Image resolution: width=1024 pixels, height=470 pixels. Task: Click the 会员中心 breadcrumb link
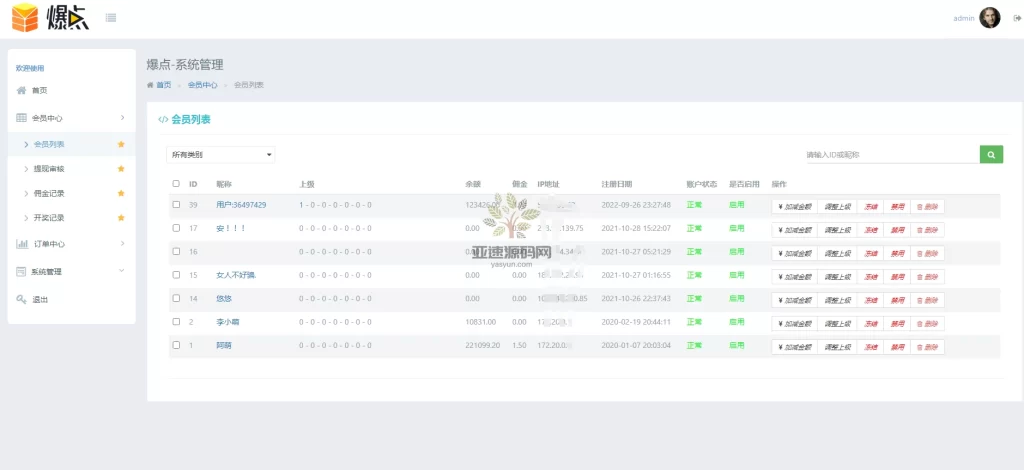point(202,85)
